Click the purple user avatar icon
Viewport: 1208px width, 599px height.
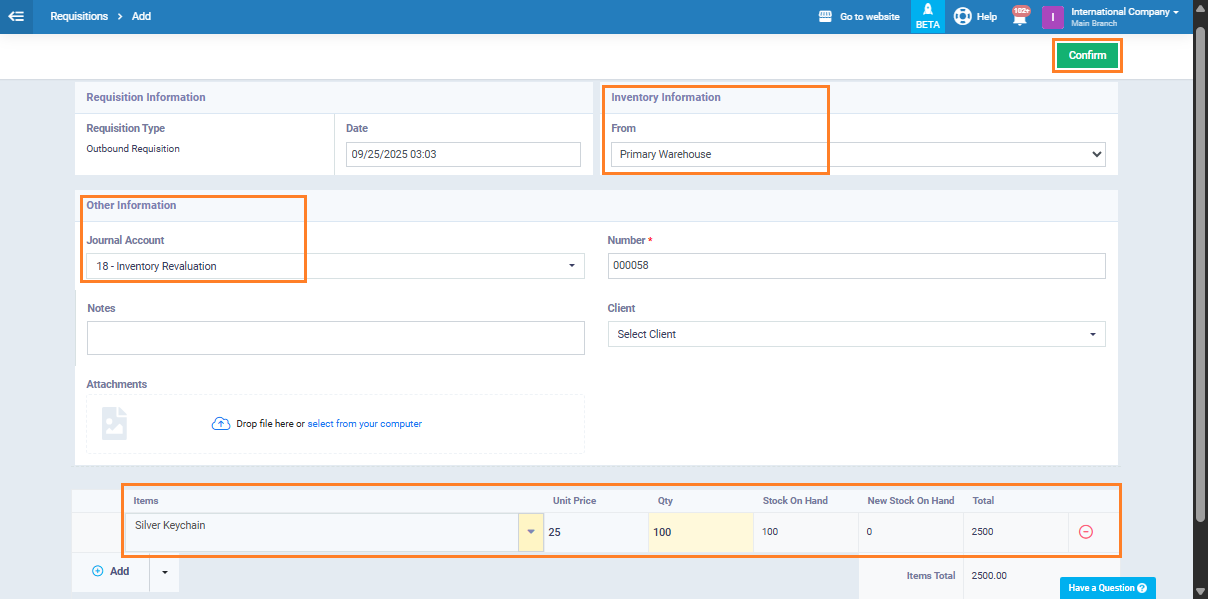[x=1052, y=17]
